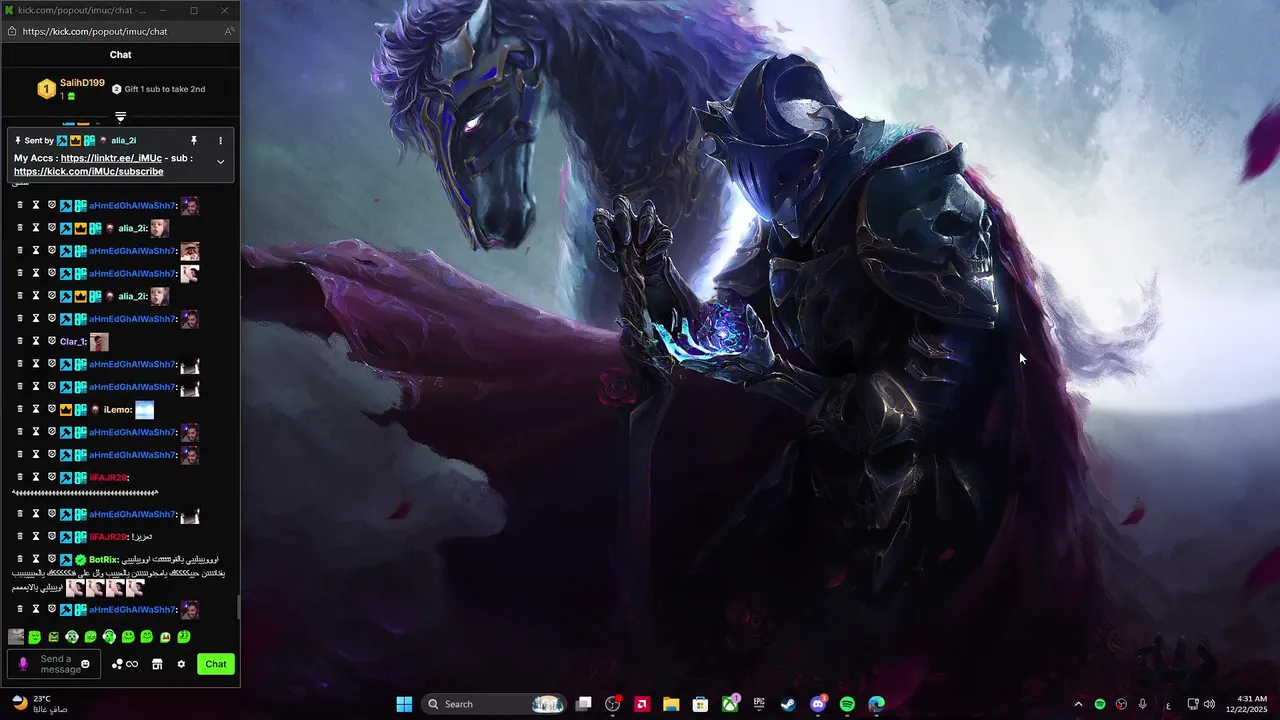Image resolution: width=1280 pixels, height=720 pixels.
Task: Open Epic Games Launcher from the taskbar
Action: (759, 704)
